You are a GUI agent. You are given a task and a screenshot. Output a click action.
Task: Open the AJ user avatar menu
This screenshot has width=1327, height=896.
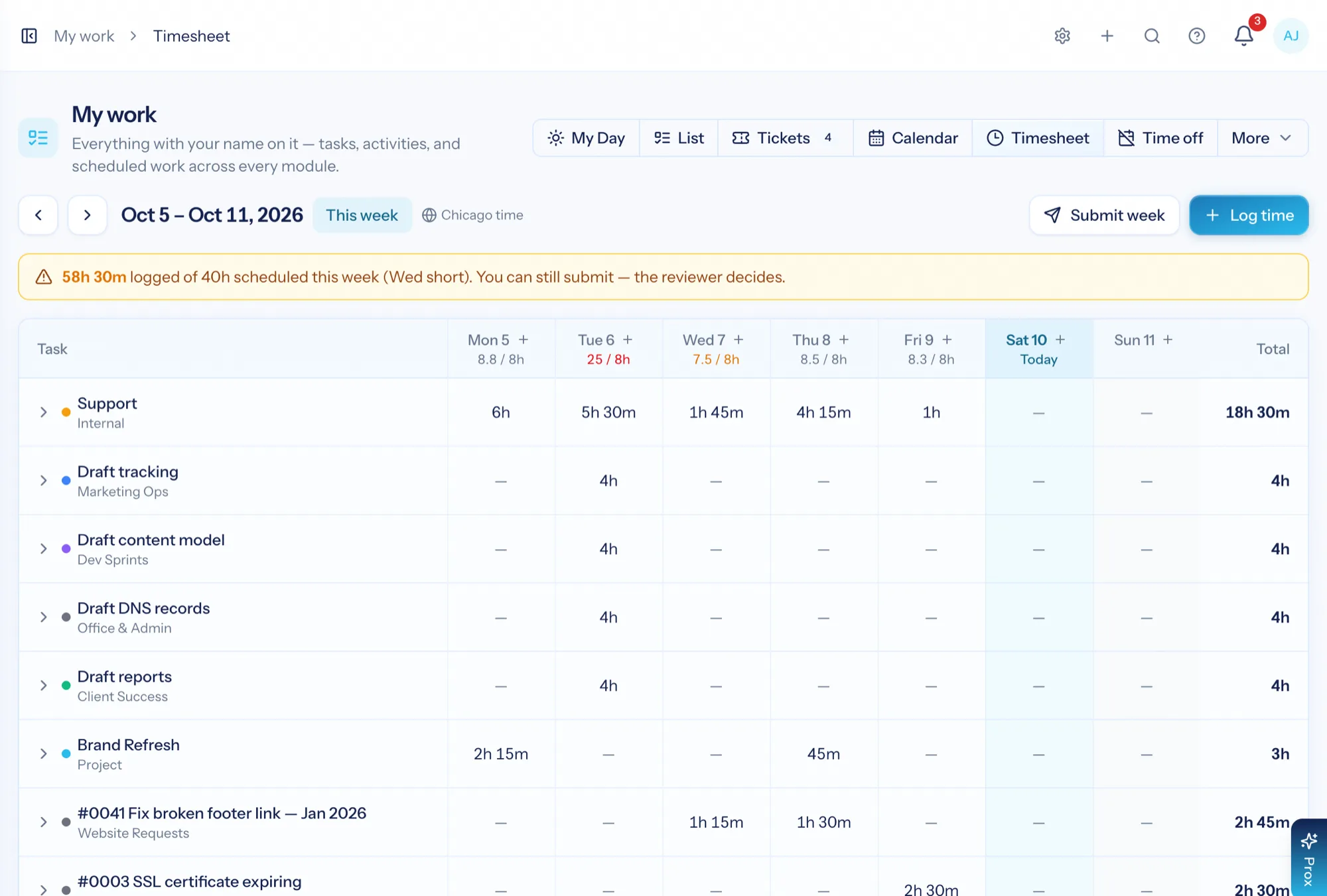point(1291,36)
